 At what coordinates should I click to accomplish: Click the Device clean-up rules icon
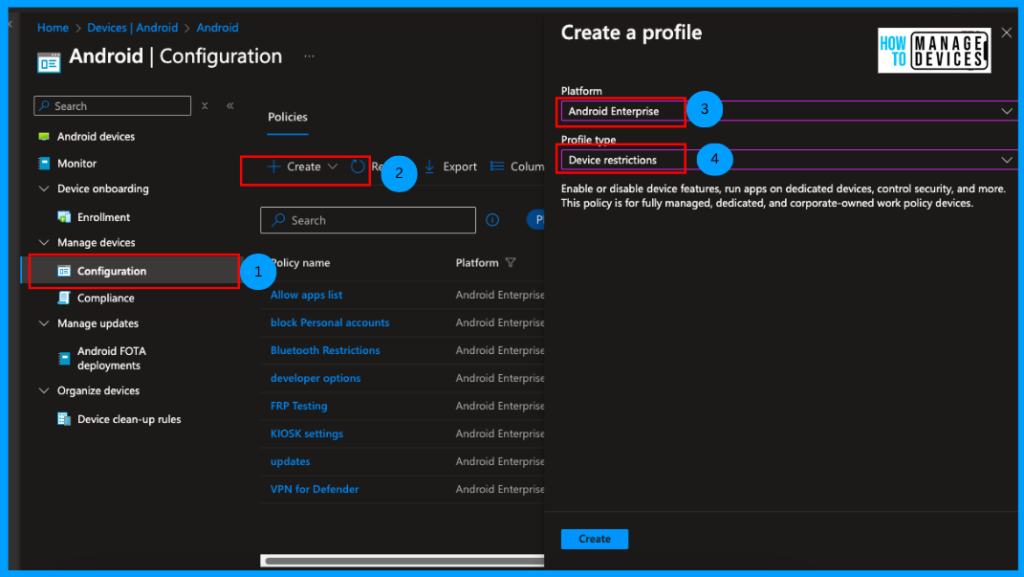pos(64,419)
